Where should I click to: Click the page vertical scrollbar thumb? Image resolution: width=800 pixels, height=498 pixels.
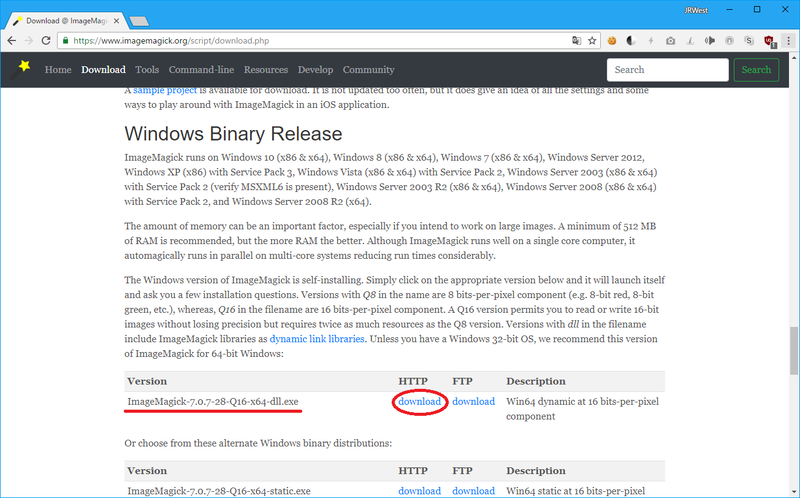coord(794,351)
